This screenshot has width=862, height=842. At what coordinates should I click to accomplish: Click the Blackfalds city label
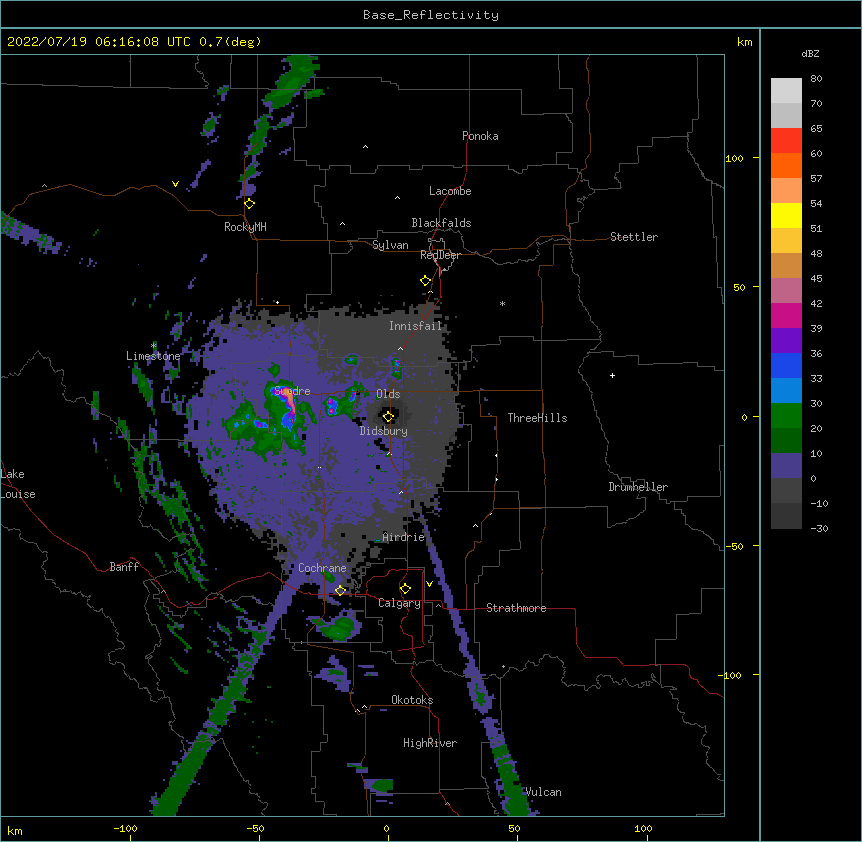(441, 223)
